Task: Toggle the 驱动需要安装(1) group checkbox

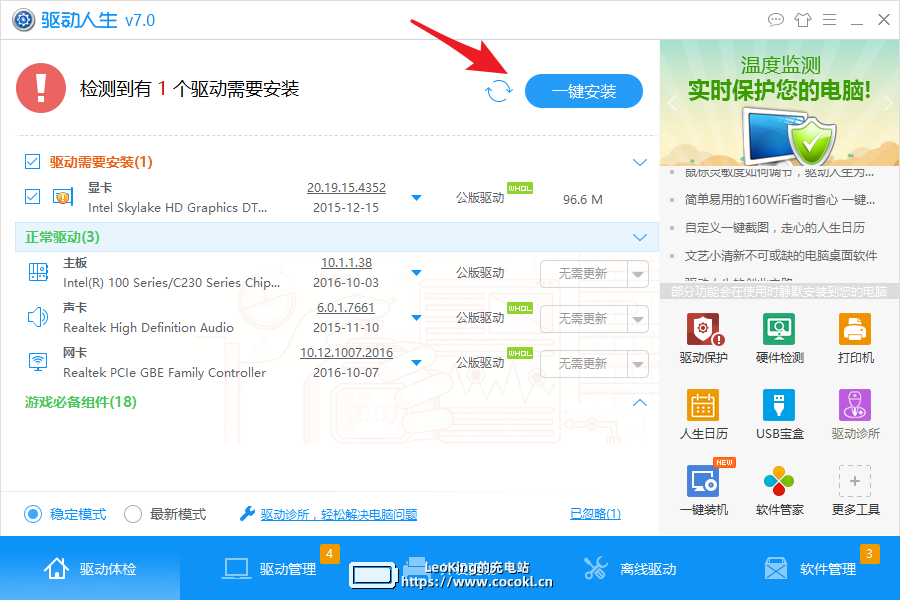Action: [x=33, y=162]
